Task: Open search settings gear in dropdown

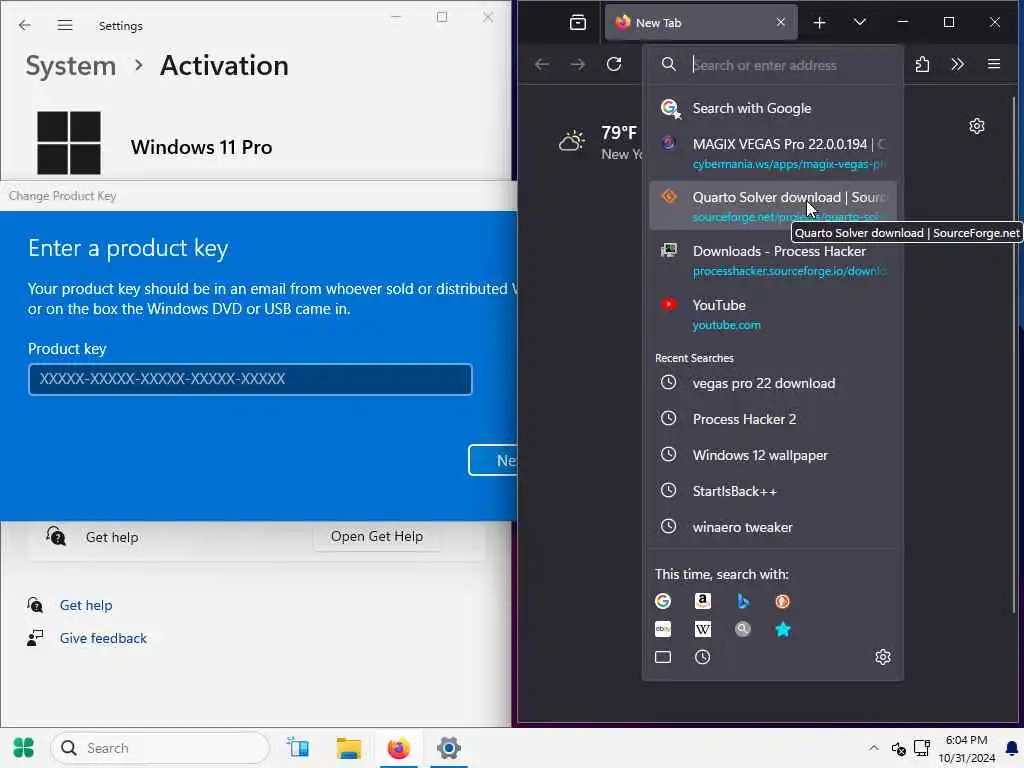Action: (x=883, y=657)
